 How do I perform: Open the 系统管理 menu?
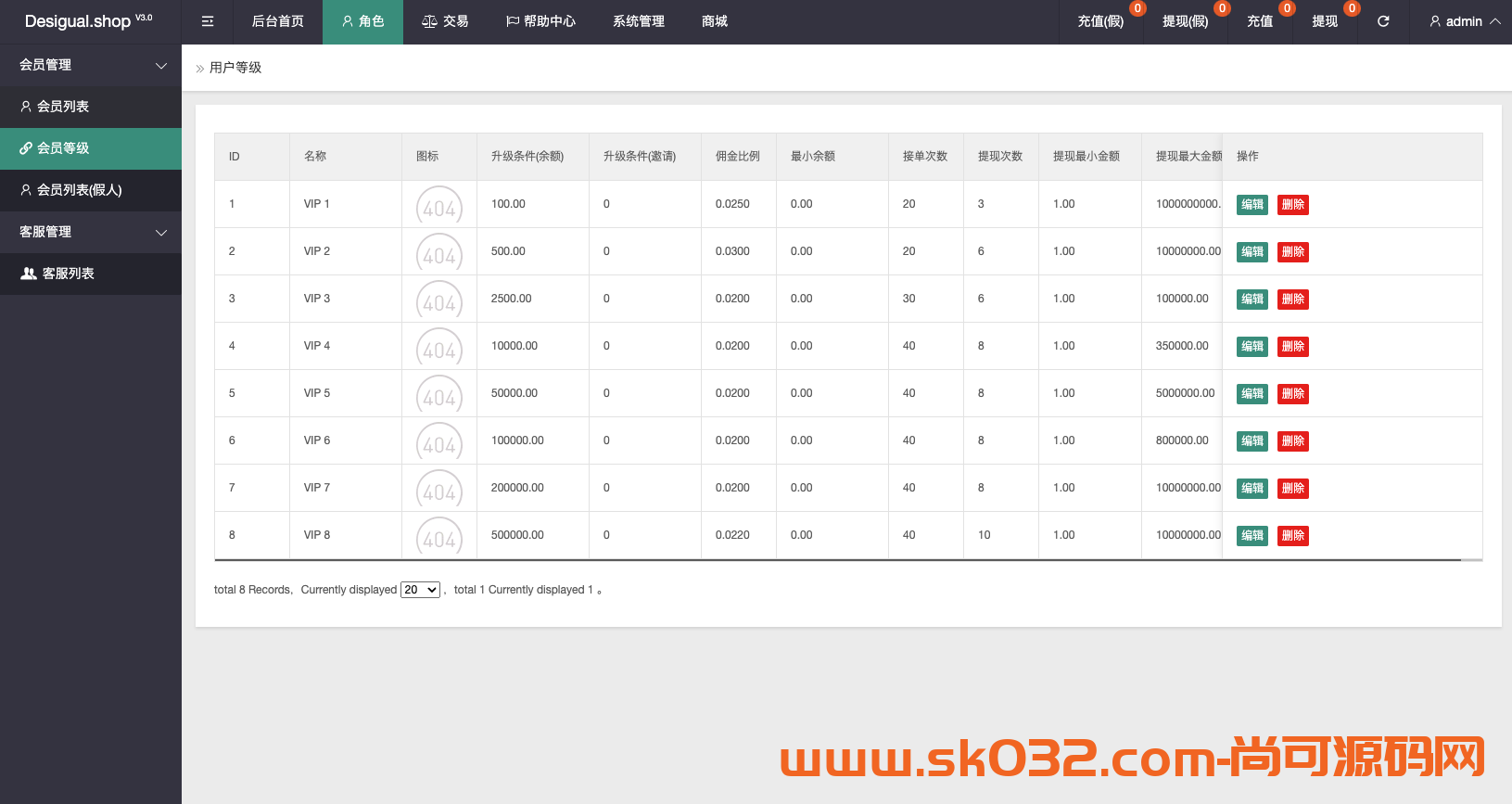[x=639, y=21]
